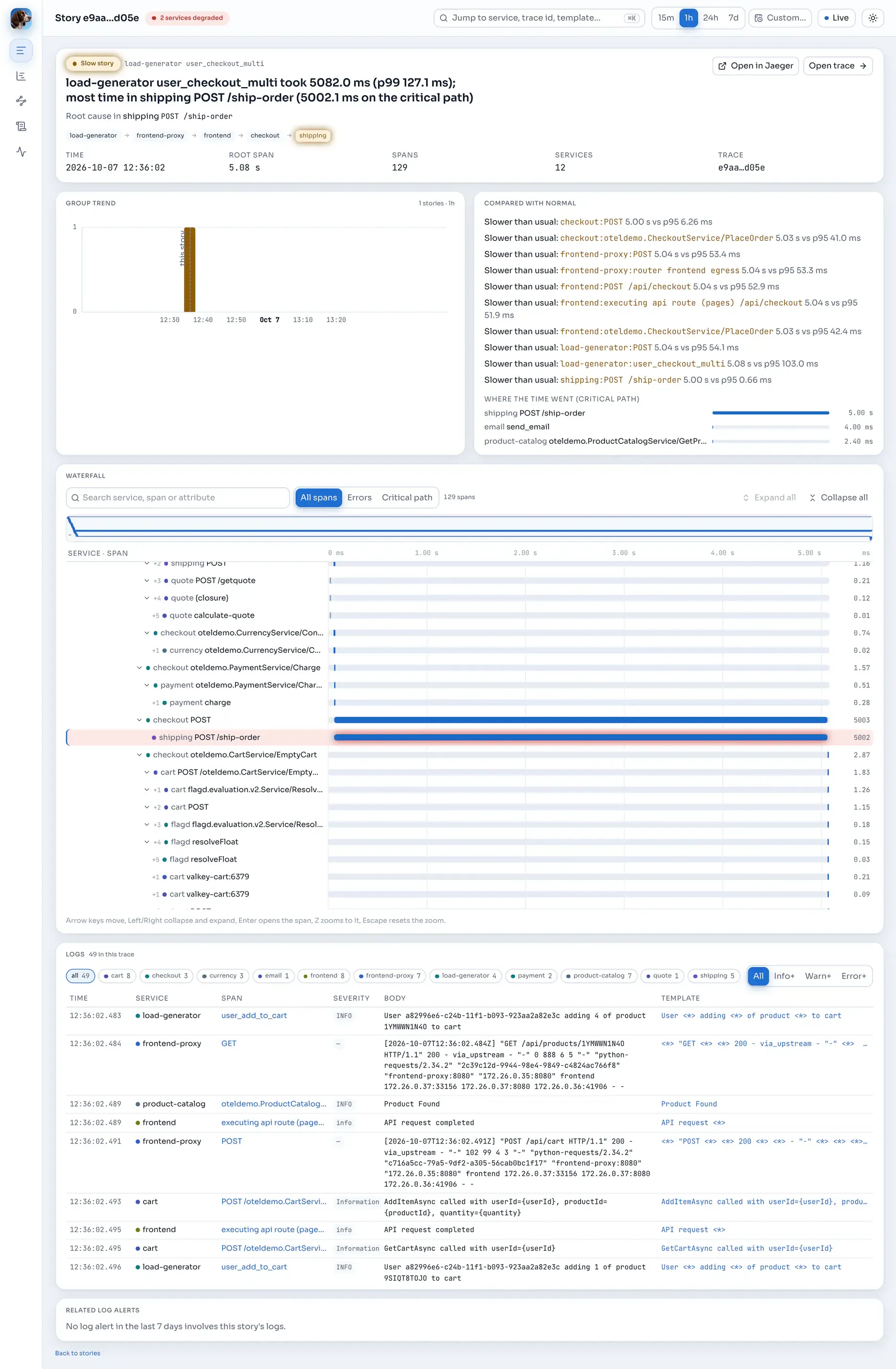Open the connected-nodes trace icon in the sidebar
The image size is (896, 1369).
[x=21, y=101]
